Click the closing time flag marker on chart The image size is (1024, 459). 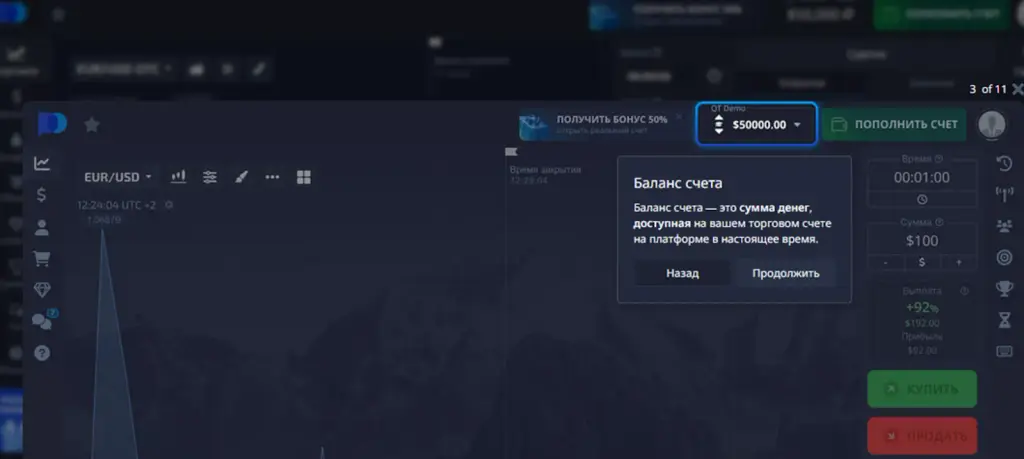[511, 152]
